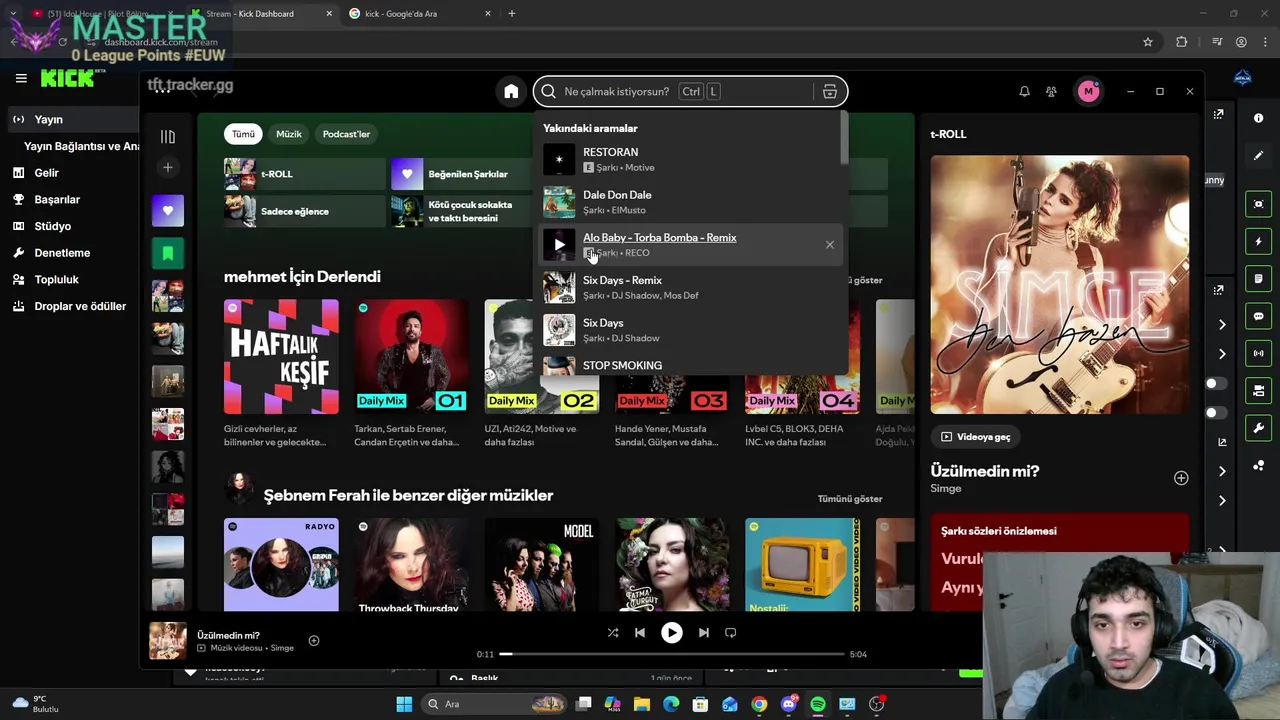Open the RESTORAN recent search

(x=690, y=160)
